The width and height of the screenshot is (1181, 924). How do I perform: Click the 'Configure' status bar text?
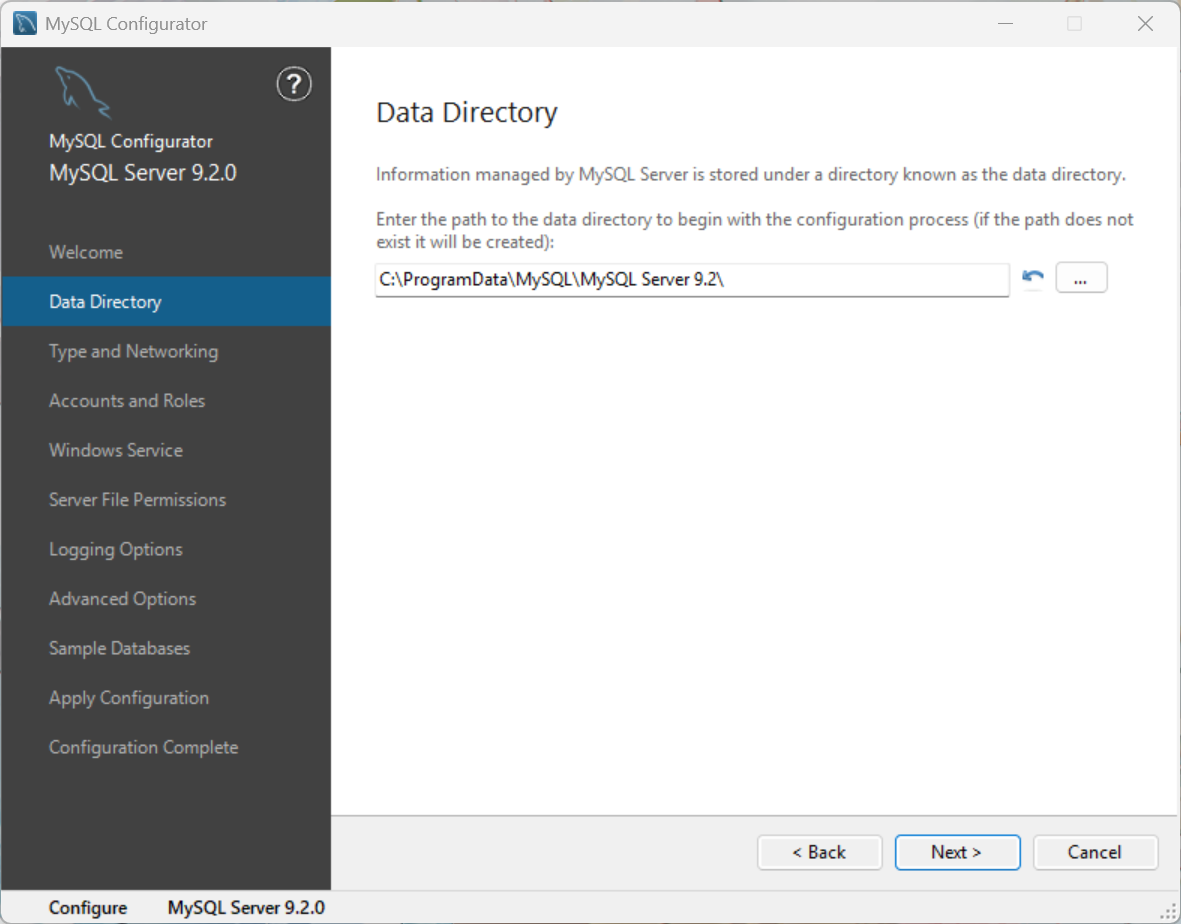[88, 907]
